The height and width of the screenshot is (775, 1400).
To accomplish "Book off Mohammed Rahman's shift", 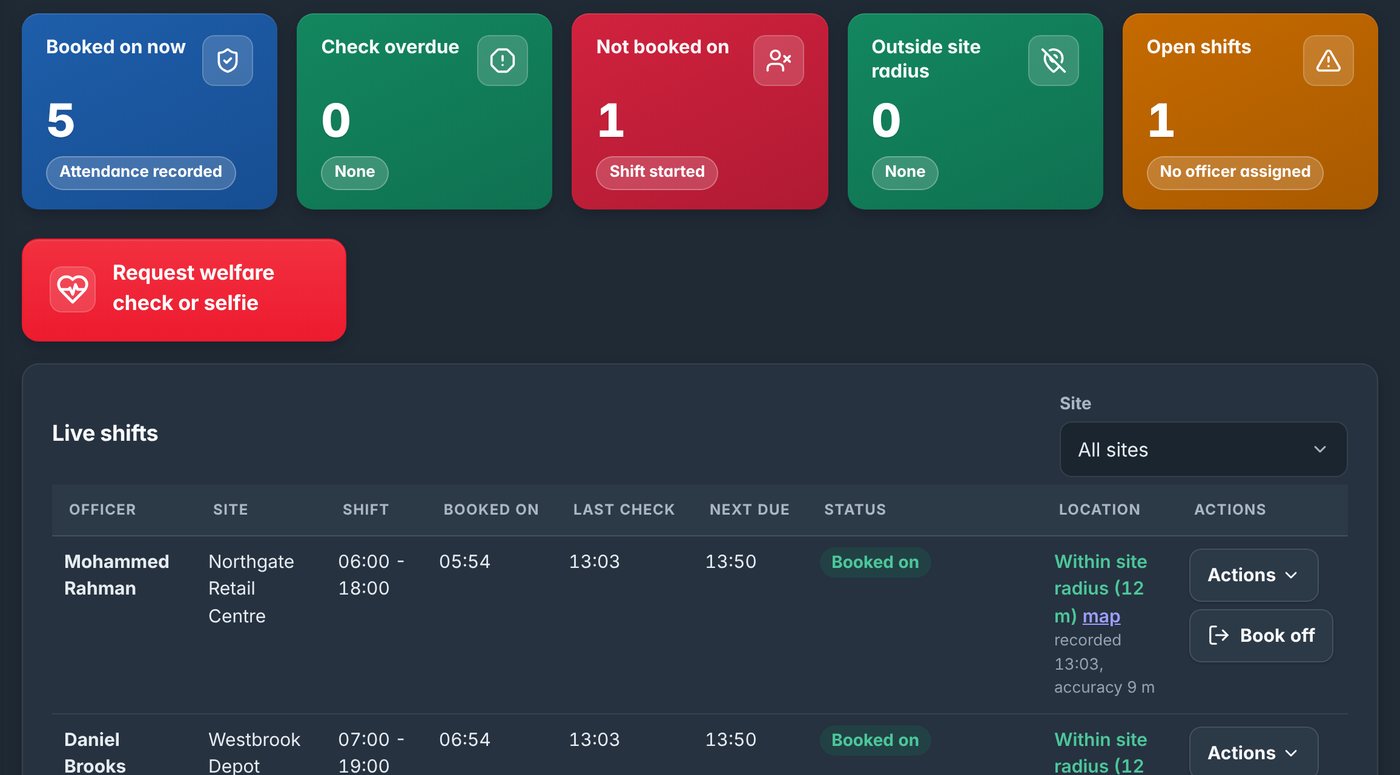I will (x=1261, y=635).
